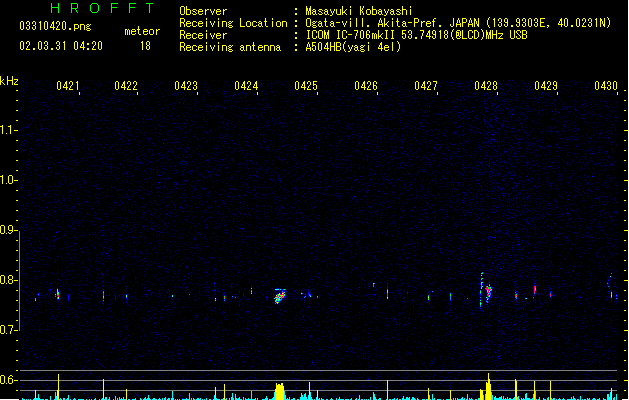Click the wide yellow intensity peak below 0424-0425
629x400 pixels.
280,391
